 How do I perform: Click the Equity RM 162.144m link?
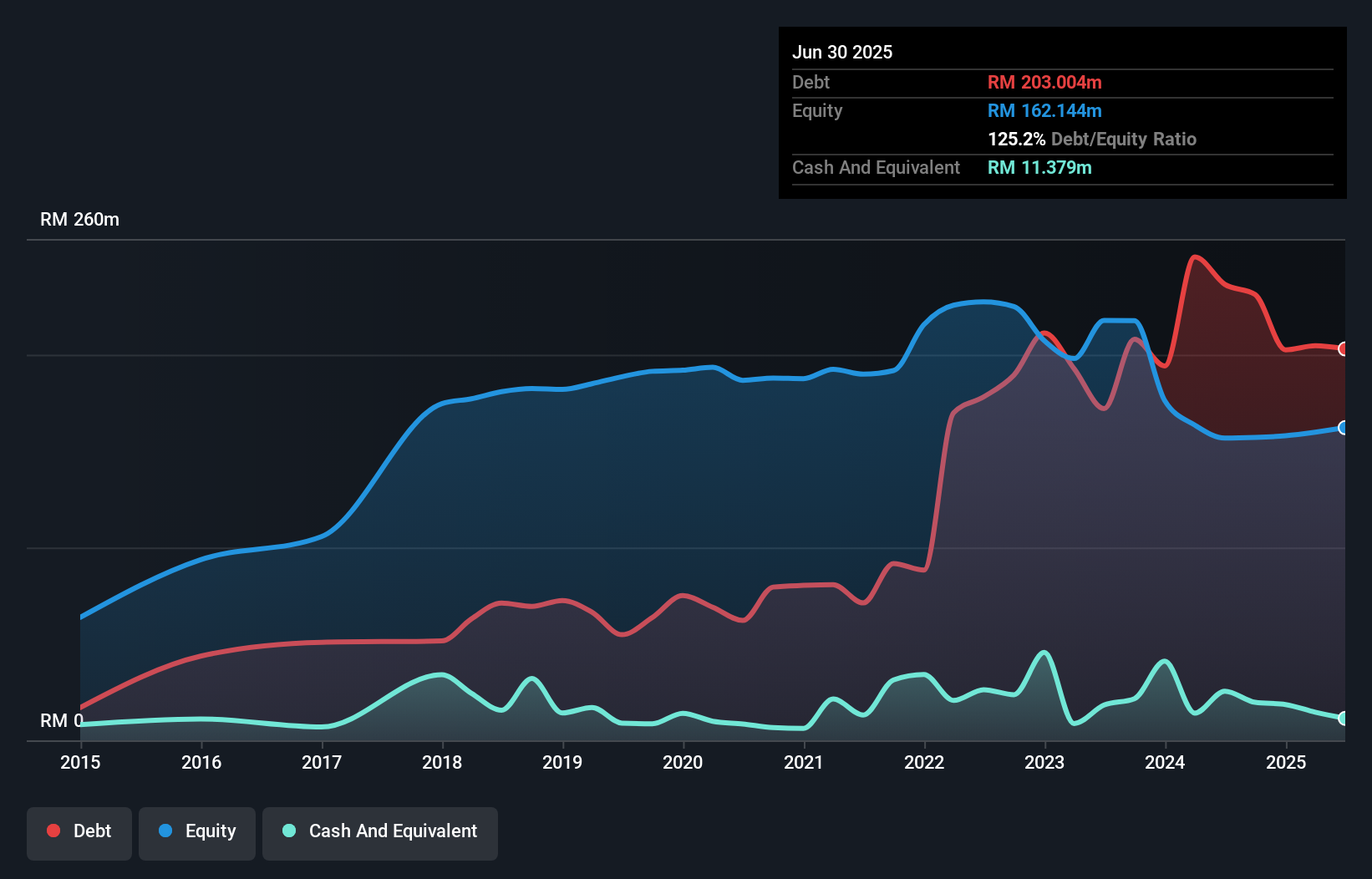coord(1044,110)
